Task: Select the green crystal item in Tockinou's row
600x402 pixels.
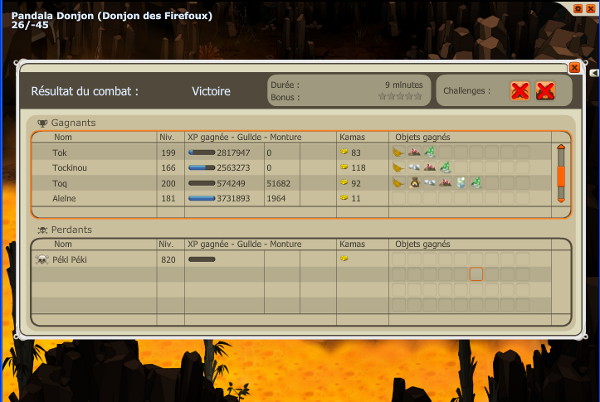Action: 445,168
